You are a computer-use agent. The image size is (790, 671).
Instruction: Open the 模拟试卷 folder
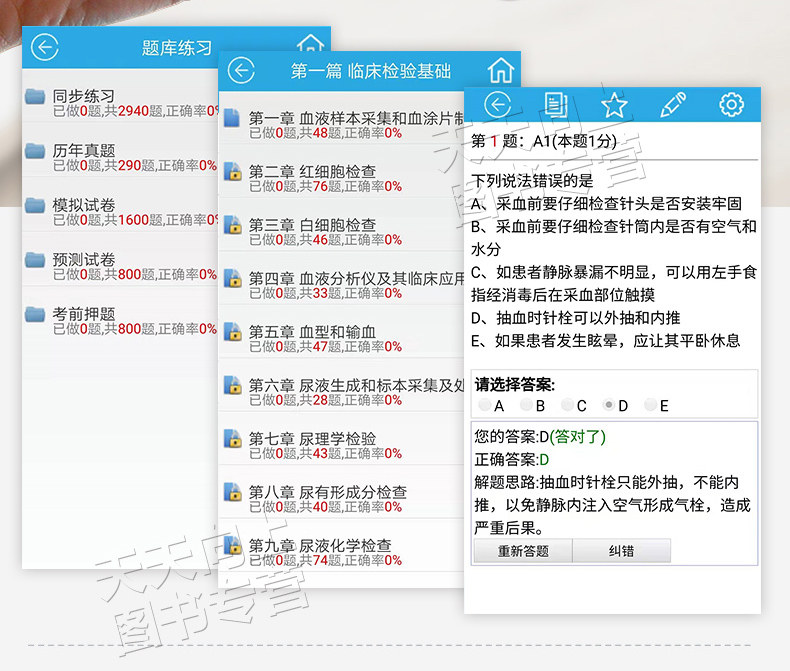121,212
